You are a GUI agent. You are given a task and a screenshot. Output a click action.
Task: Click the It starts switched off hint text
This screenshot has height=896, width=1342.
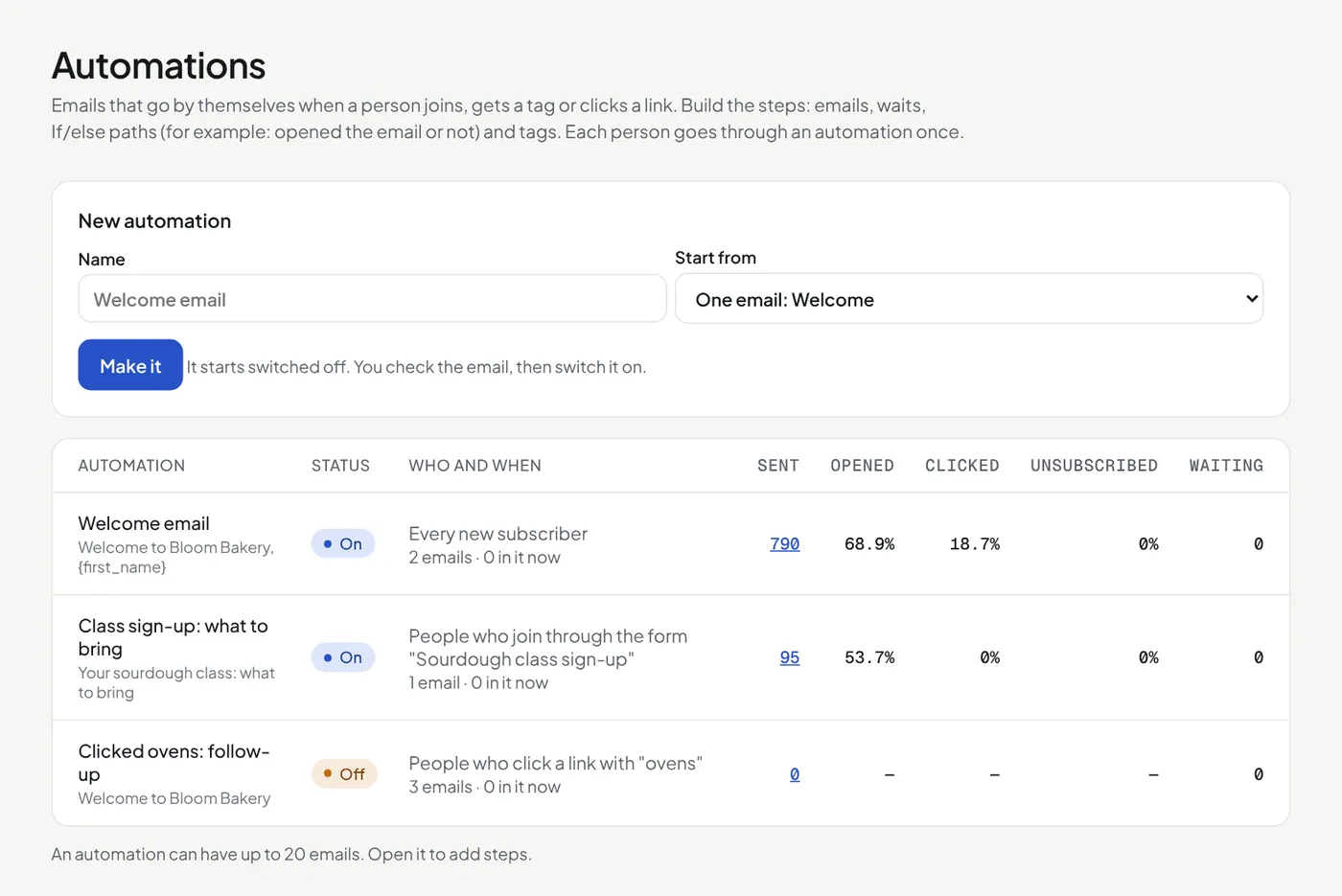pos(416,367)
